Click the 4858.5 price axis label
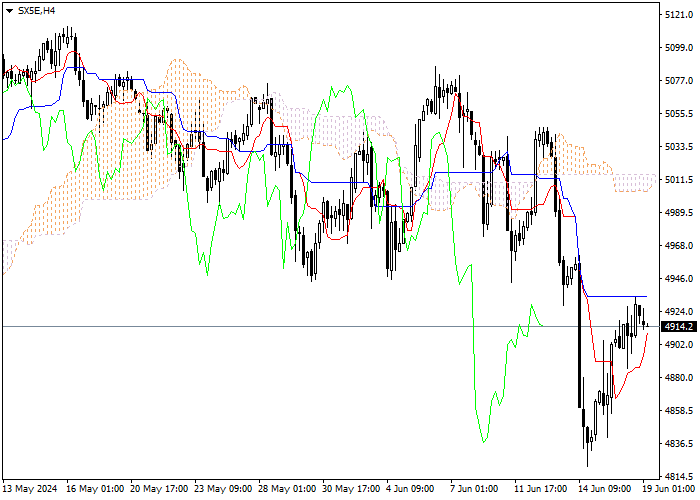The height and width of the screenshot is (500, 700). [x=679, y=411]
